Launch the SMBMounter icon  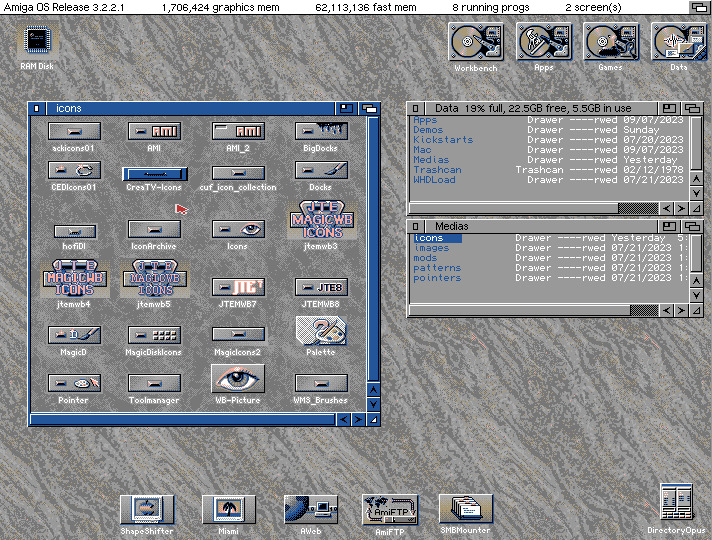(465, 509)
